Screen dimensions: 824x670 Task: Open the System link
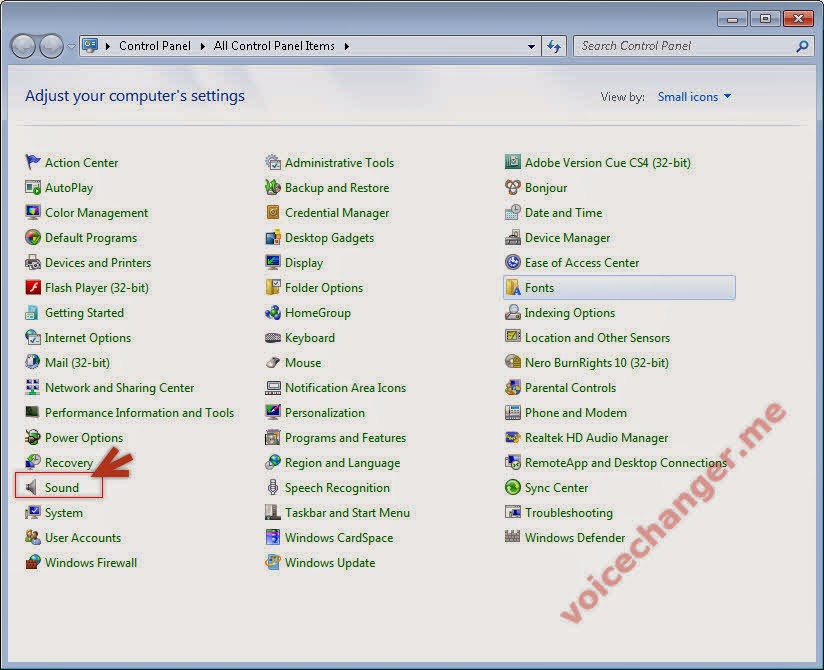pyautogui.click(x=64, y=512)
